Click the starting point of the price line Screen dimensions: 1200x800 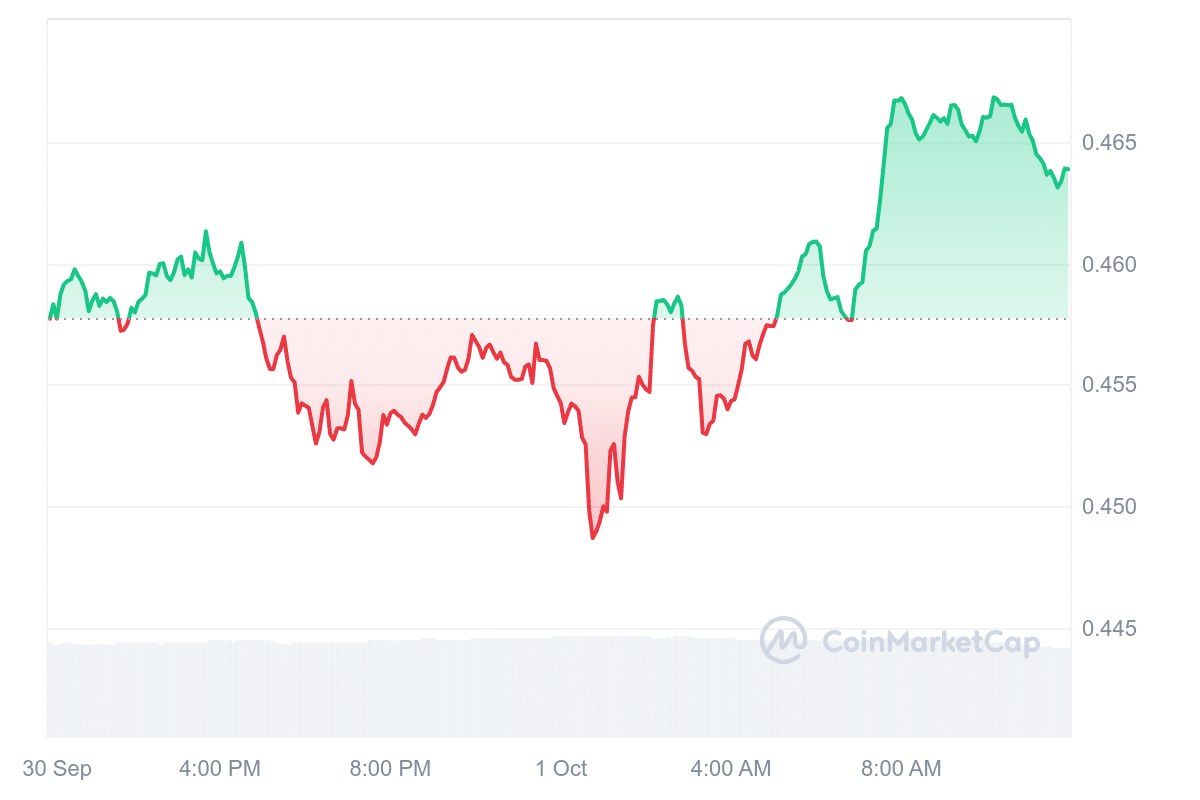(49, 318)
